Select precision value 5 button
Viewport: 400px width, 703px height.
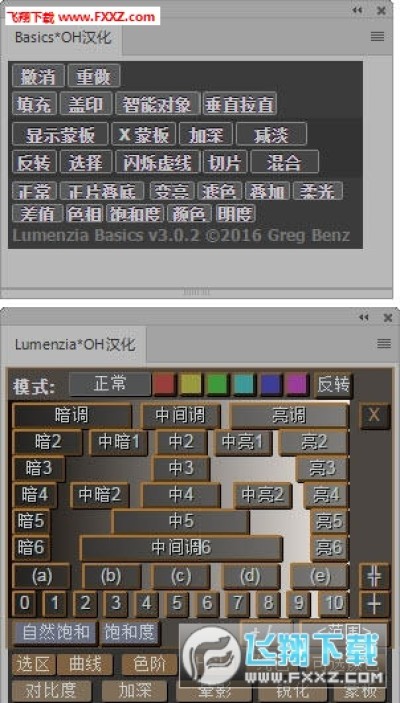(x=177, y=604)
